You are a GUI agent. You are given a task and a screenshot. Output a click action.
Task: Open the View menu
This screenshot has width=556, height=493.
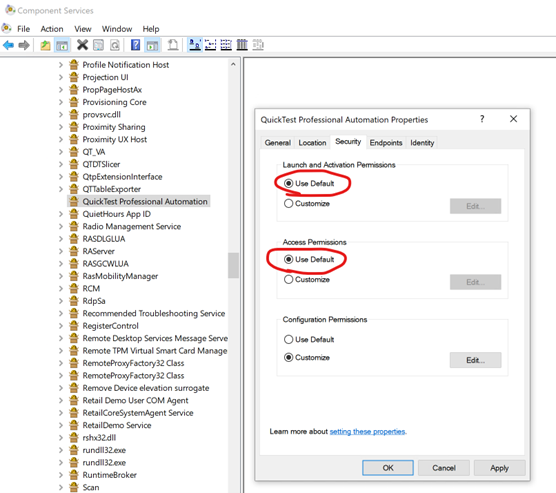(83, 29)
